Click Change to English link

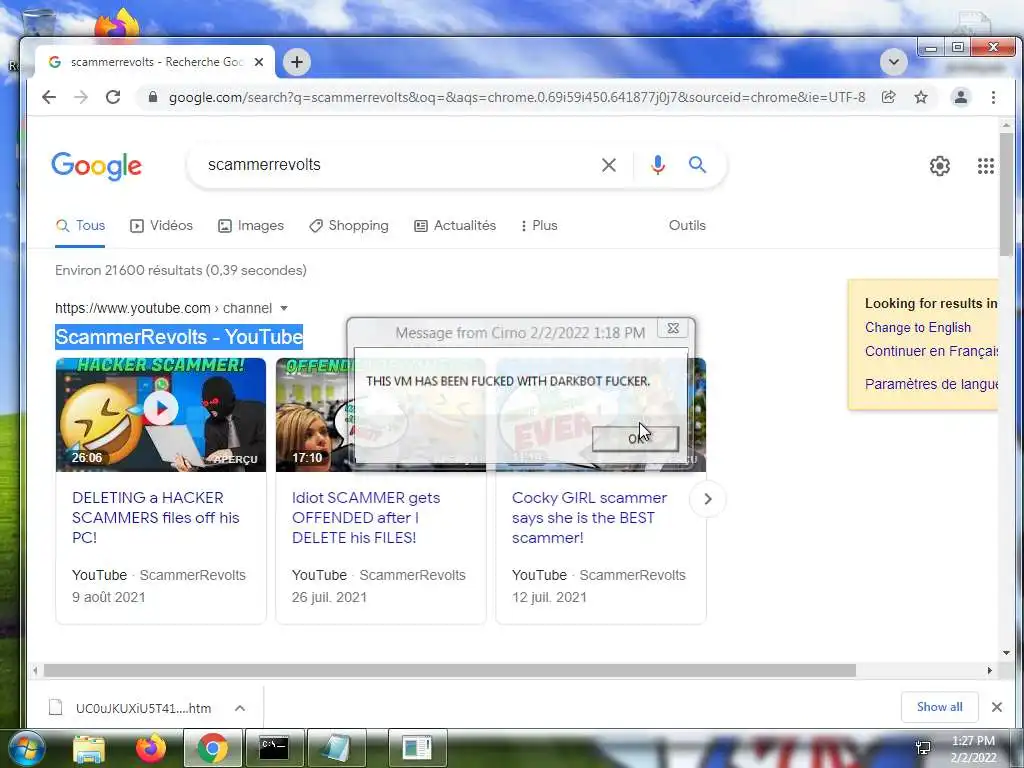(918, 327)
